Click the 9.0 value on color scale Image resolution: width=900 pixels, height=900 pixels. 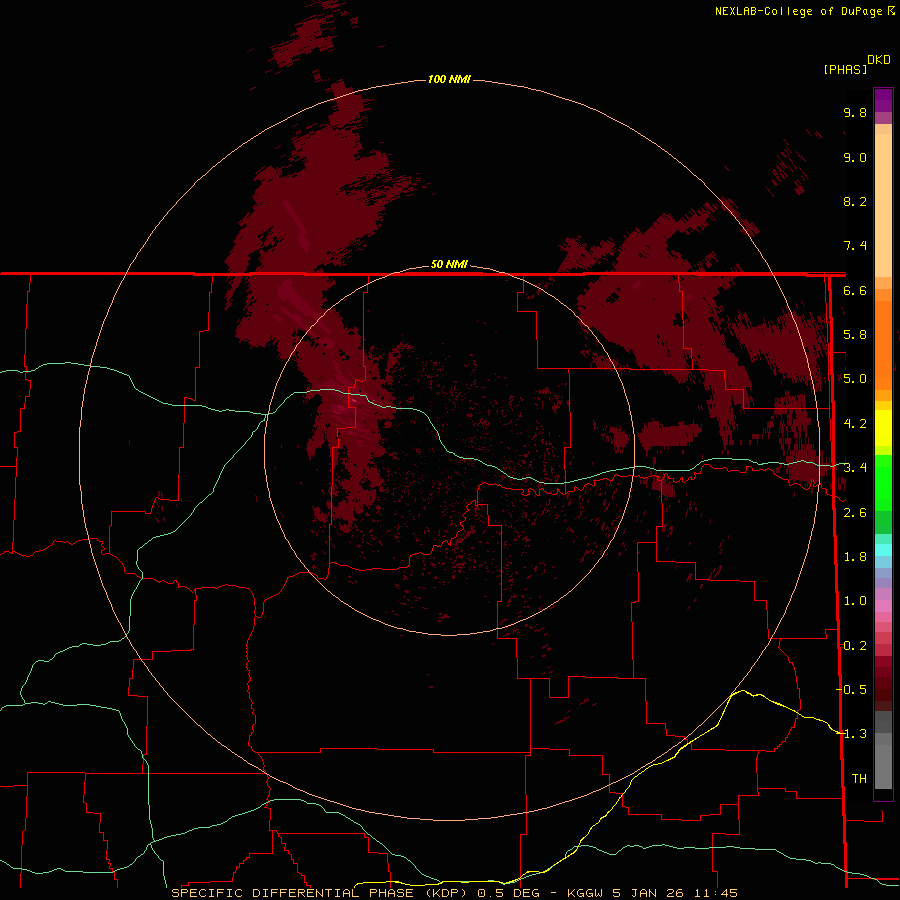point(855,157)
